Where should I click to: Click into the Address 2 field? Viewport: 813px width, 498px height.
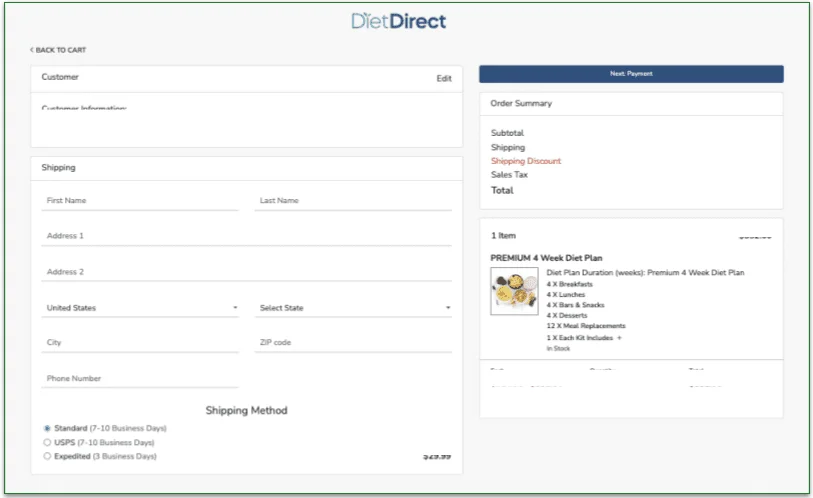point(246,272)
